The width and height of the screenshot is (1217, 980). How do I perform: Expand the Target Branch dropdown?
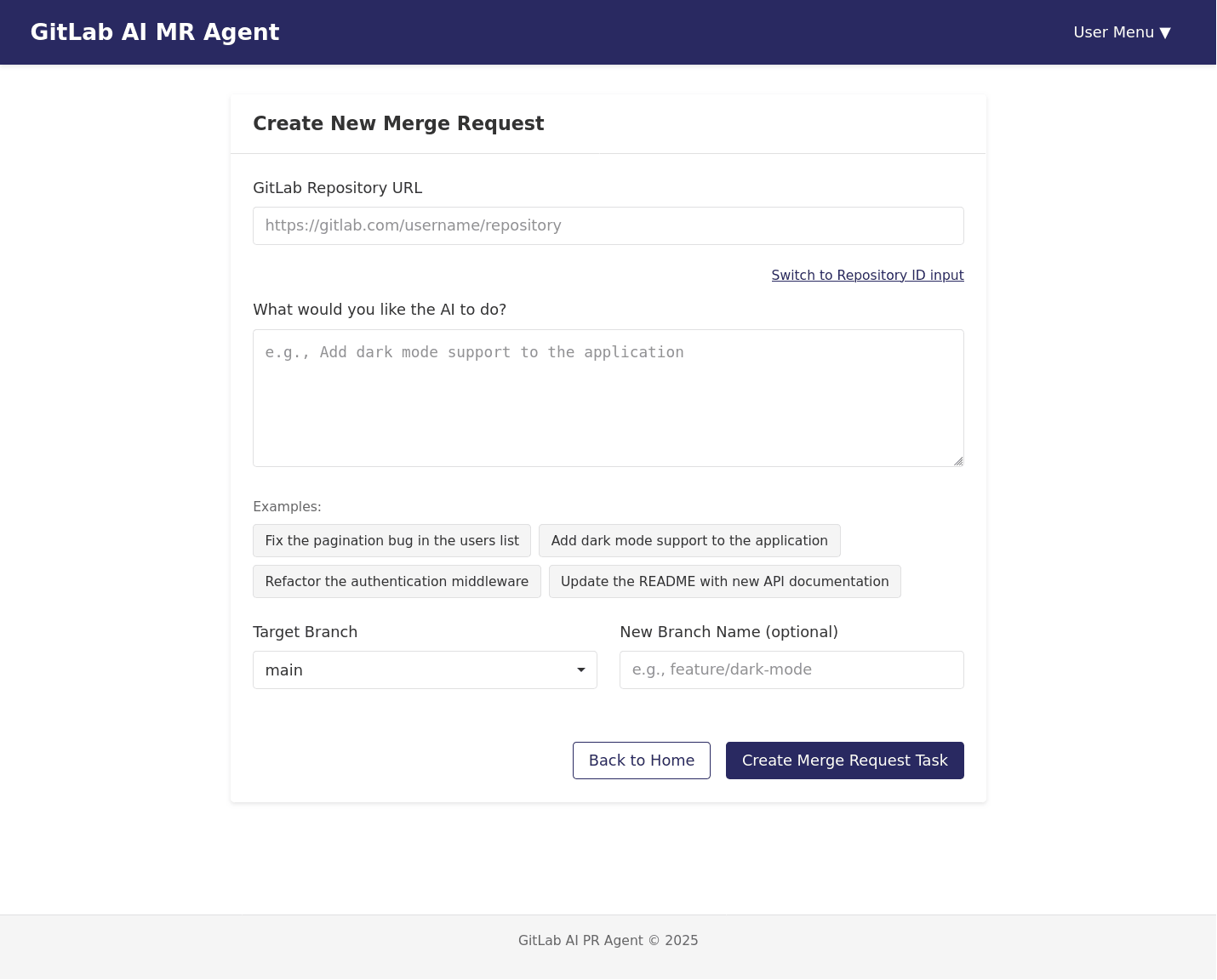tap(425, 670)
